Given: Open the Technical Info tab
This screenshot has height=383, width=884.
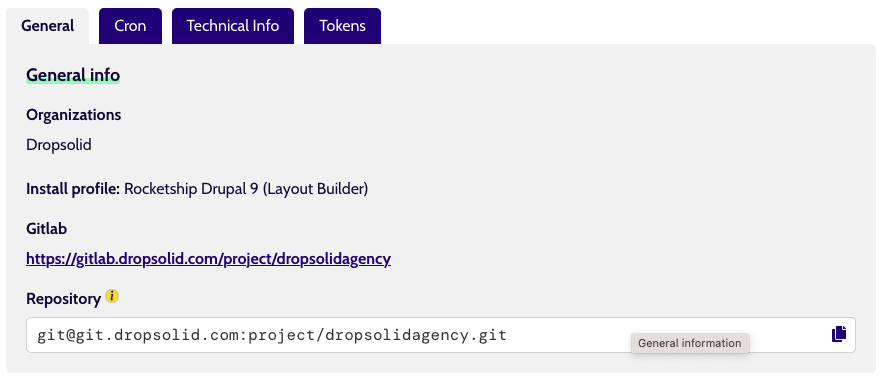Looking at the screenshot, I should click(233, 26).
